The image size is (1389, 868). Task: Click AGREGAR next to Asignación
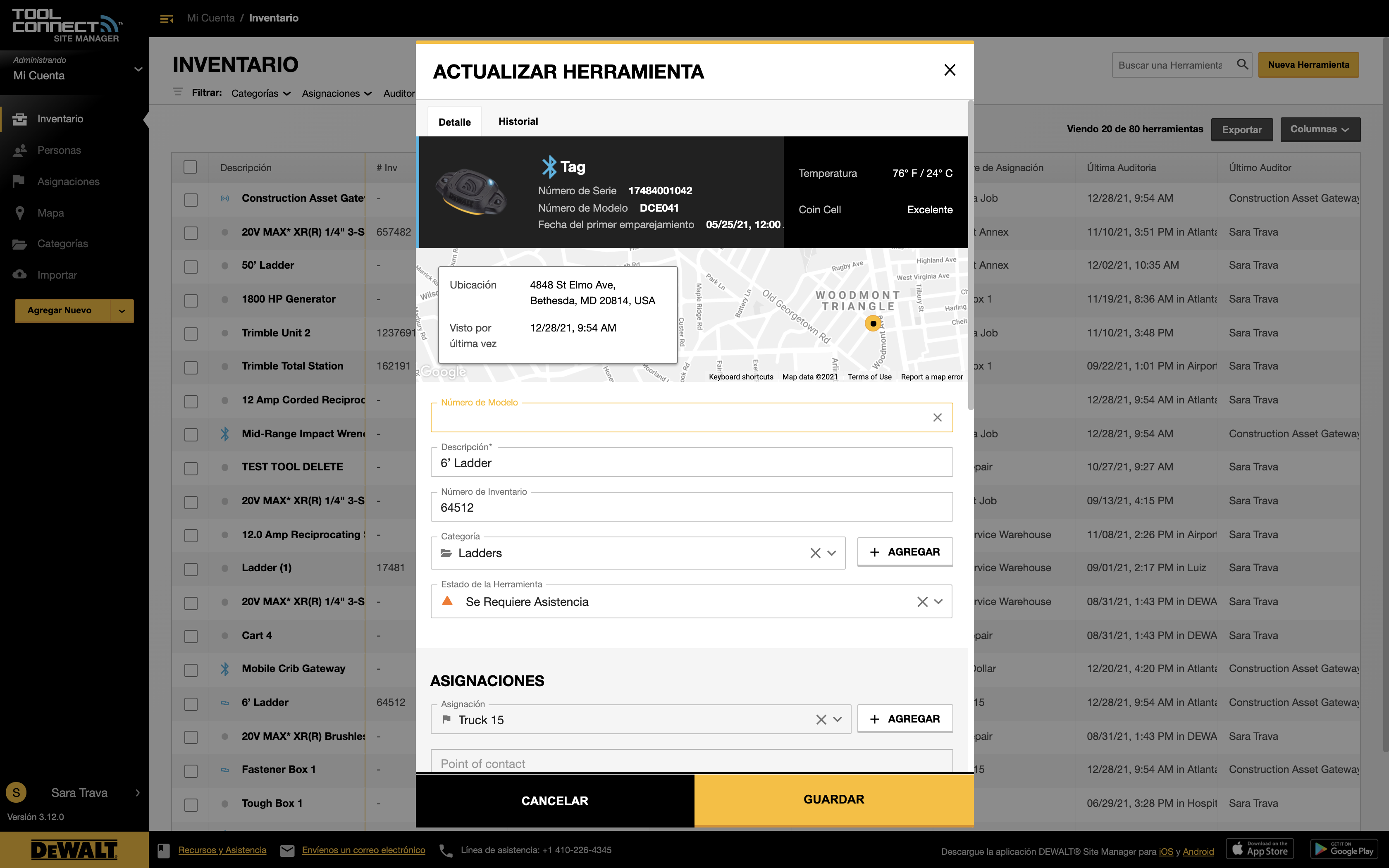coord(905,719)
